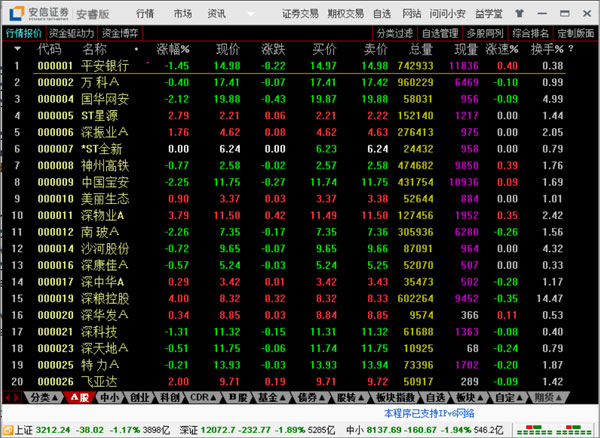Open 自选 in the title bar
This screenshot has width=600, height=438.
click(382, 14)
